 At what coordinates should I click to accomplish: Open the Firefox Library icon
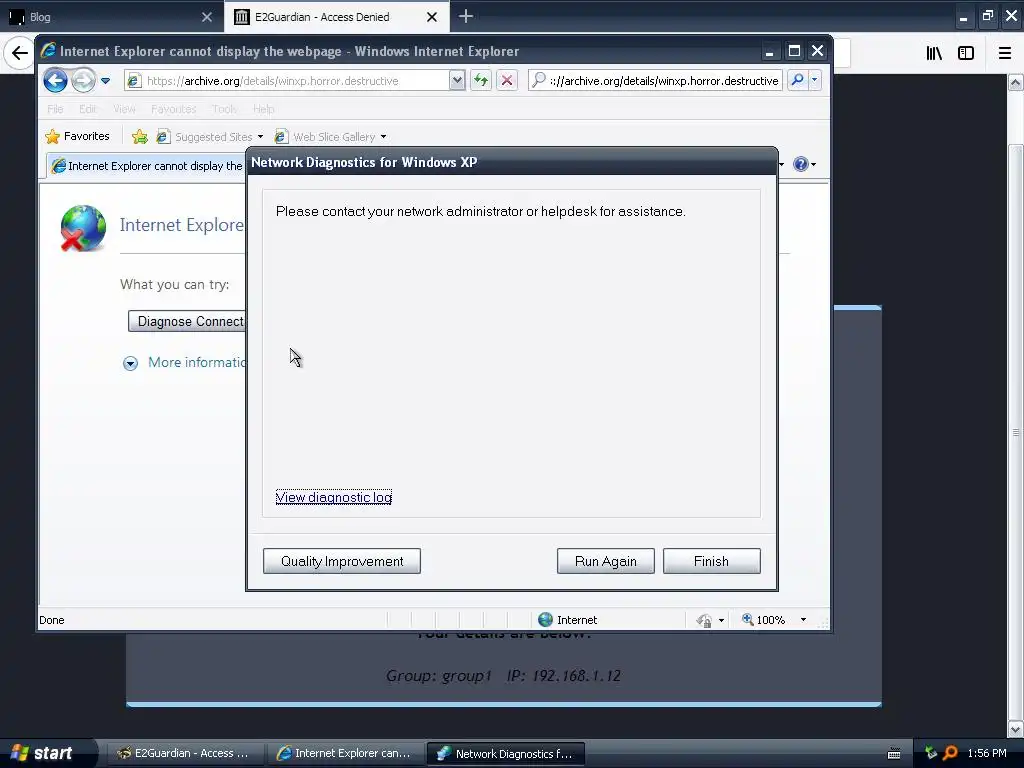[x=934, y=53]
